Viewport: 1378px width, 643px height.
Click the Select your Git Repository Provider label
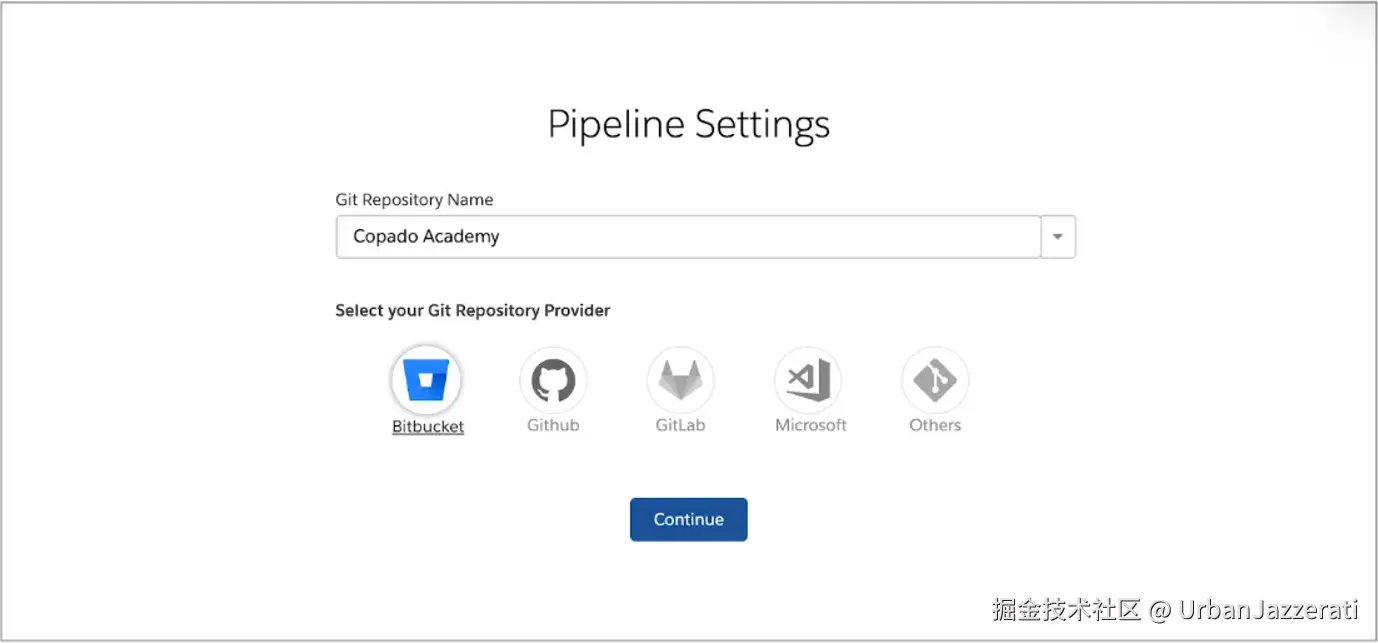coord(472,311)
